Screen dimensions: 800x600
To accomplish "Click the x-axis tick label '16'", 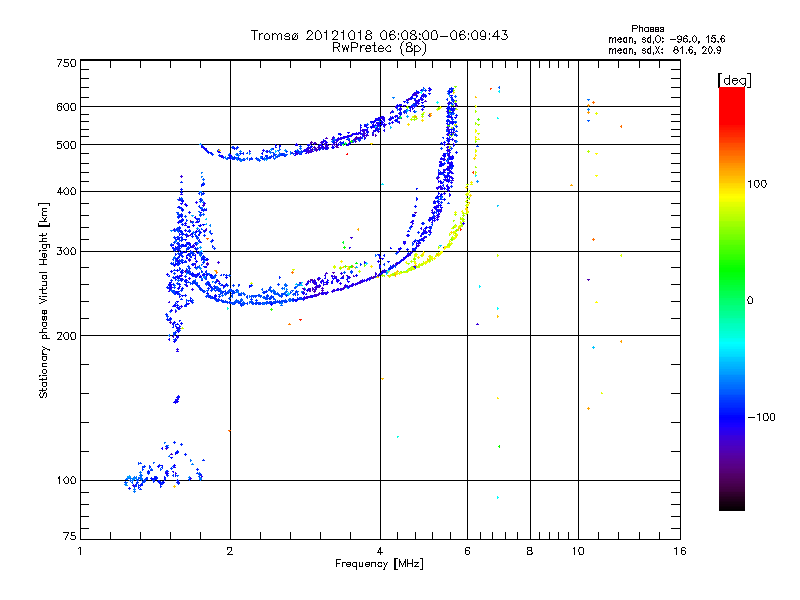I will pyautogui.click(x=680, y=551).
